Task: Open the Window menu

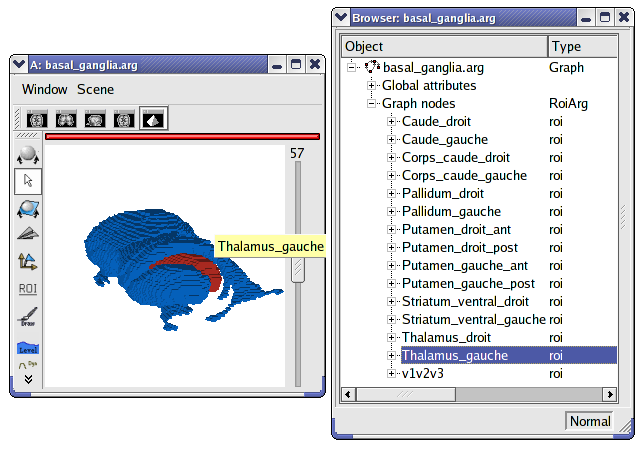Action: [x=45, y=89]
